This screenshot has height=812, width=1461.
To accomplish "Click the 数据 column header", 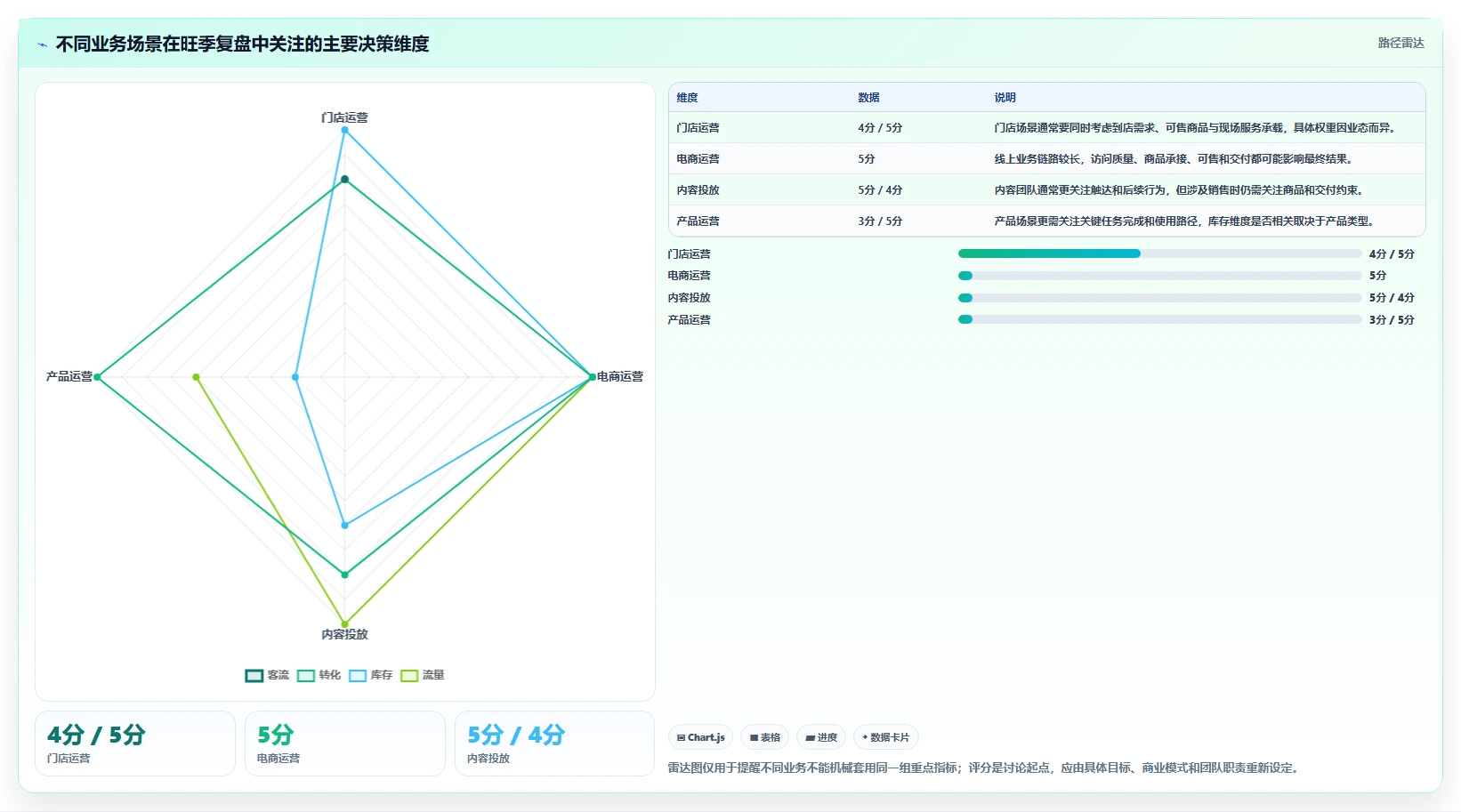I will 868,98.
